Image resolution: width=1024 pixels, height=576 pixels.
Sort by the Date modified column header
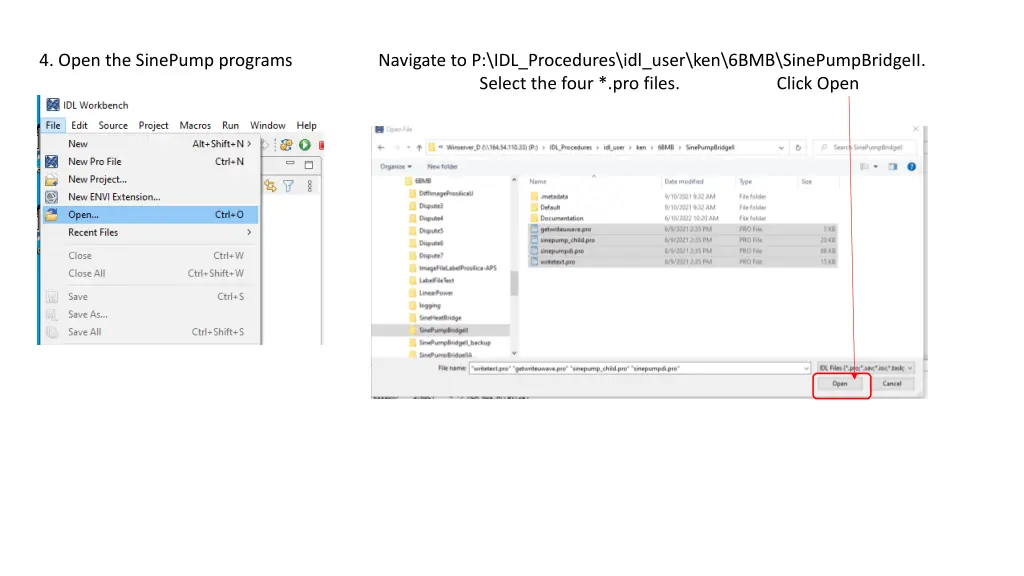point(684,182)
